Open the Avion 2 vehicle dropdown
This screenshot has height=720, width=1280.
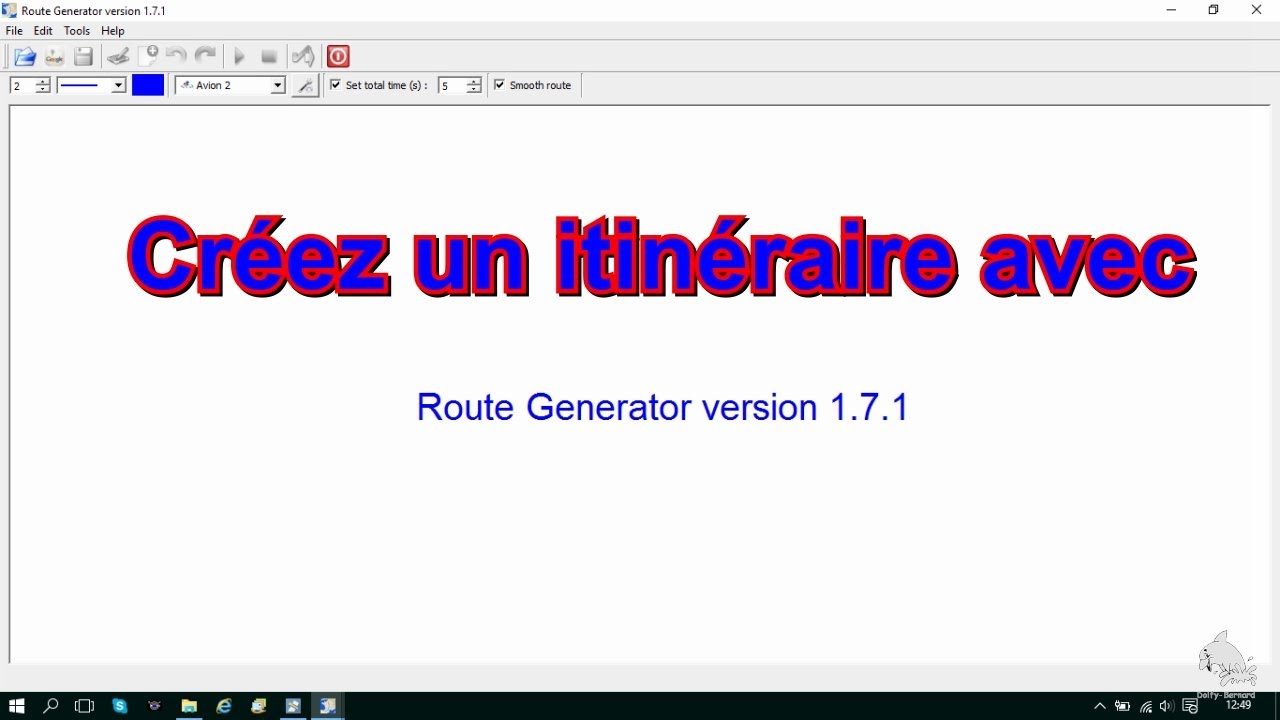pos(278,86)
